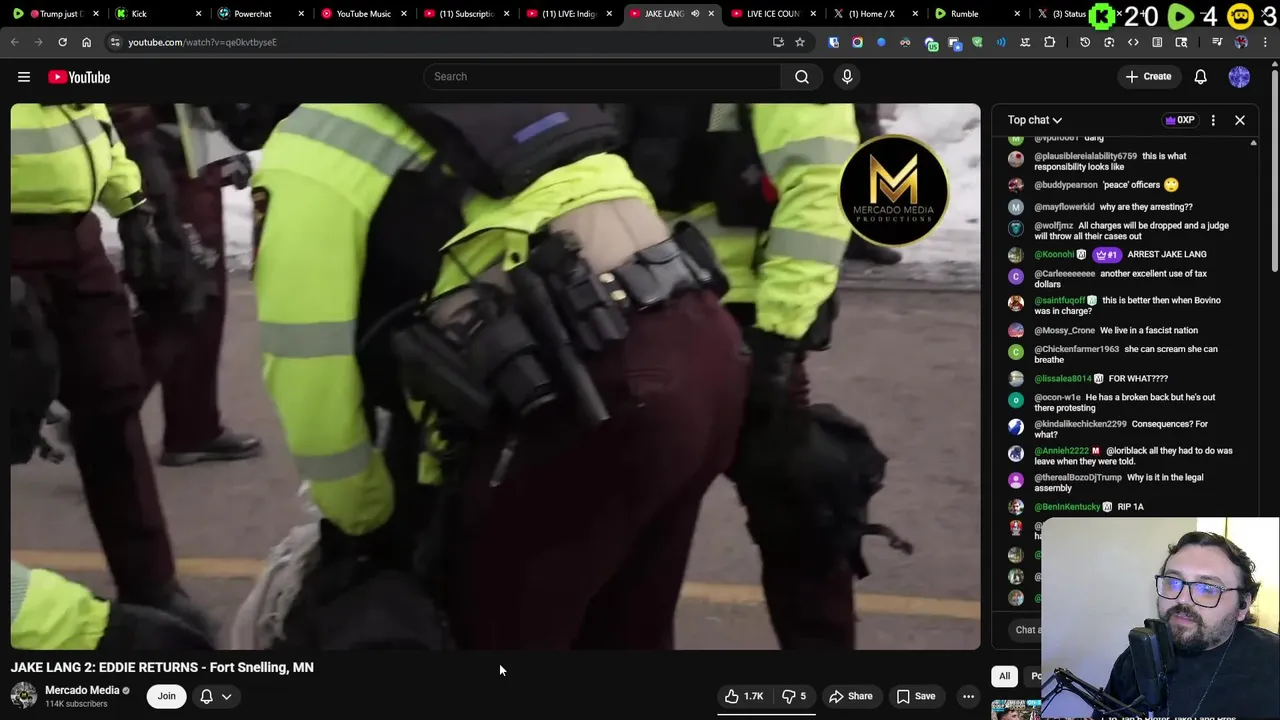Image resolution: width=1280 pixels, height=720 pixels.
Task: Open the Mercado Media channel avatar
Action: tap(24, 696)
